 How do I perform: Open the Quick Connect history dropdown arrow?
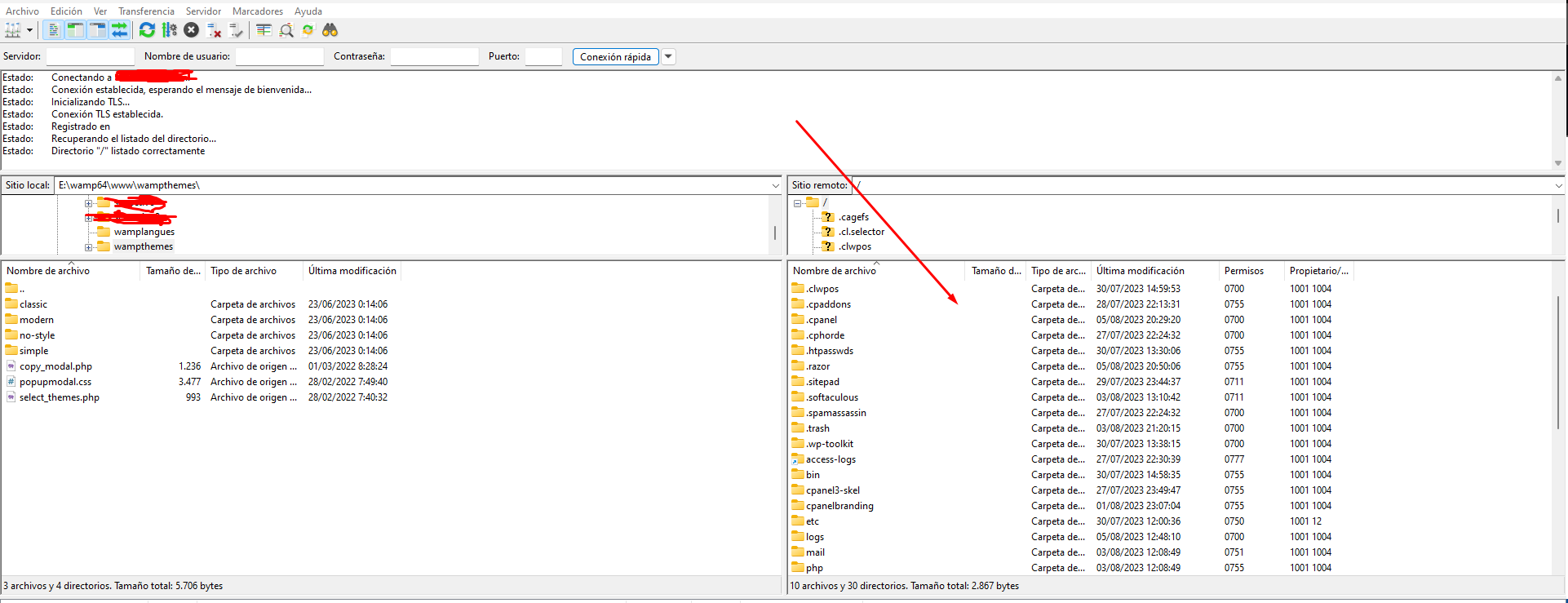pos(668,56)
